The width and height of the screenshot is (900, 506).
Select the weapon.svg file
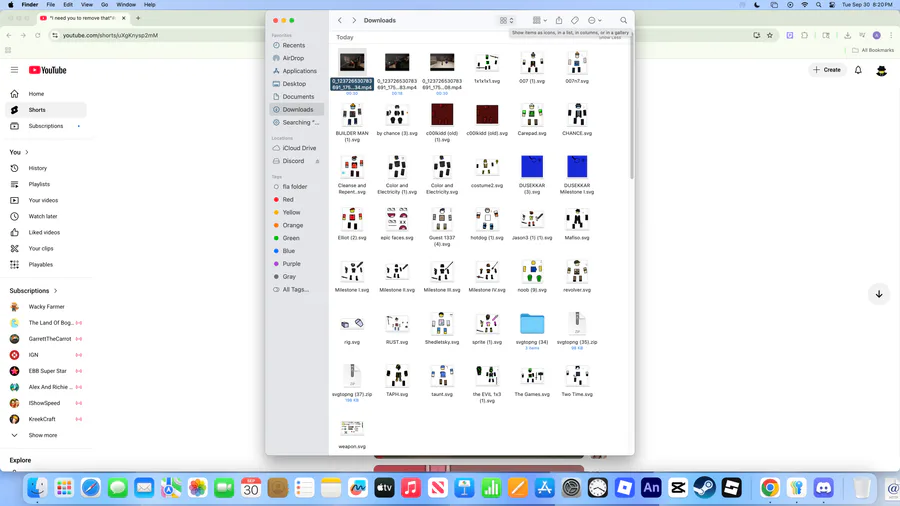pos(352,434)
